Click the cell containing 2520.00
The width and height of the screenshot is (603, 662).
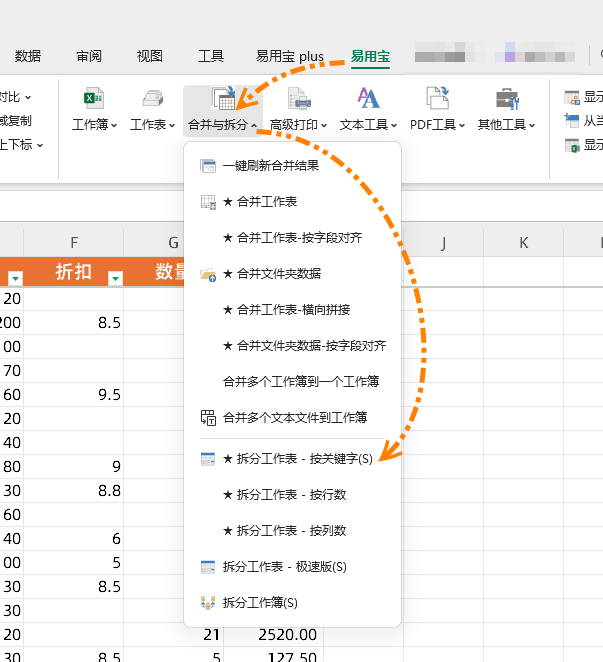pyautogui.click(x=273, y=635)
